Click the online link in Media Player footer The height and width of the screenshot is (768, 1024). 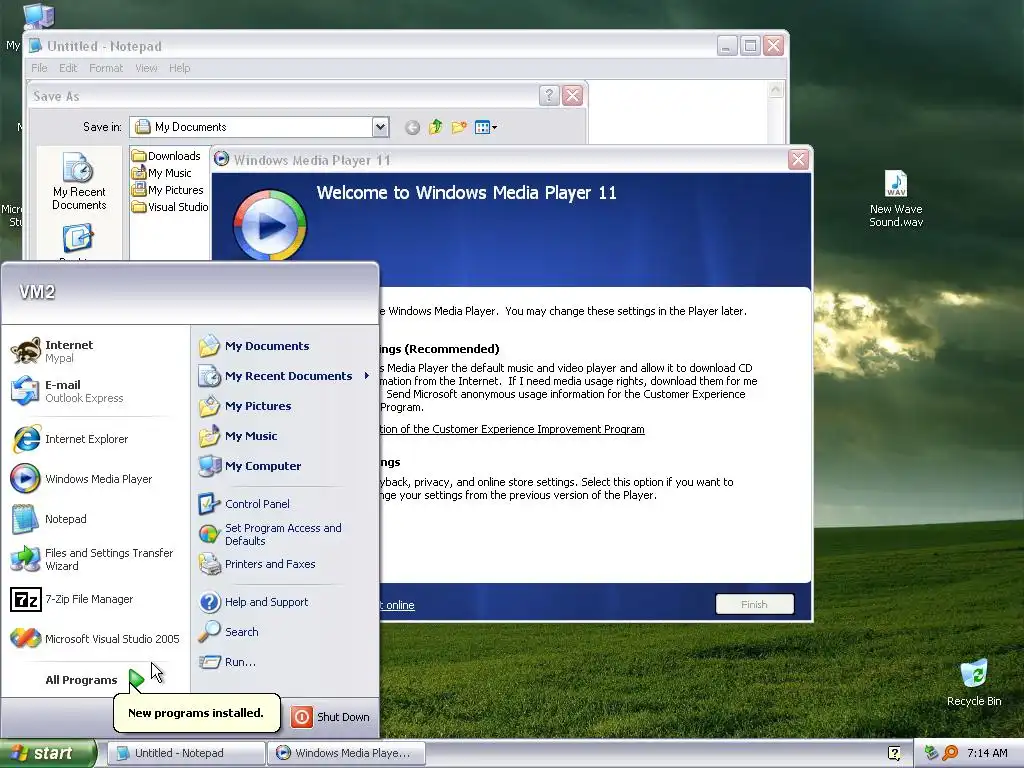click(x=398, y=605)
